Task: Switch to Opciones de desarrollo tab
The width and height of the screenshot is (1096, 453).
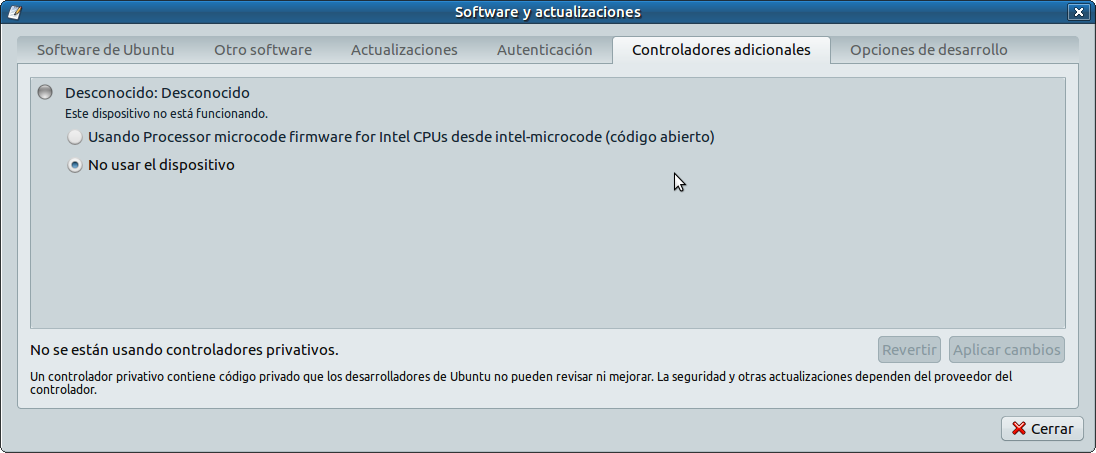Action: (x=928, y=50)
